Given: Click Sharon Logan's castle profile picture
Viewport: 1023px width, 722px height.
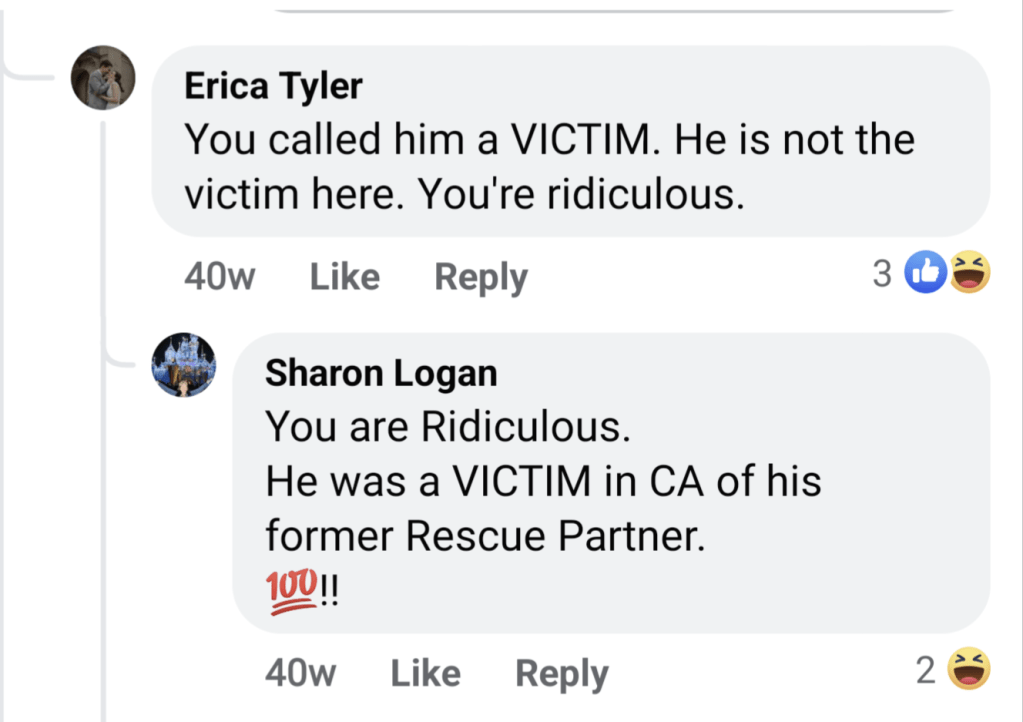Looking at the screenshot, I should pyautogui.click(x=183, y=365).
